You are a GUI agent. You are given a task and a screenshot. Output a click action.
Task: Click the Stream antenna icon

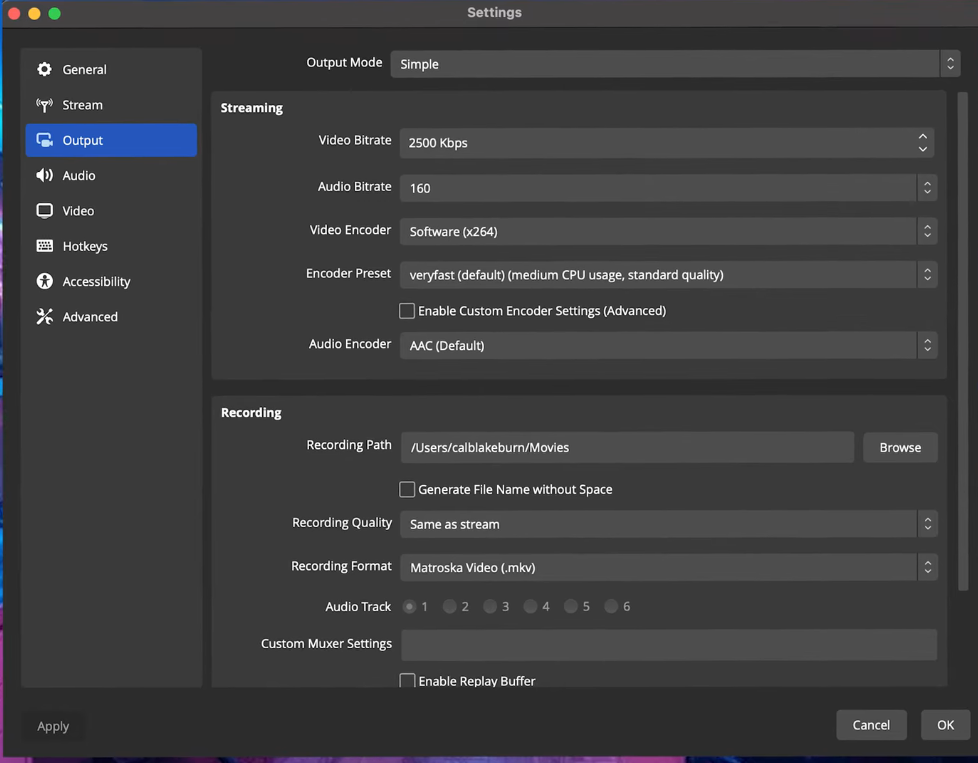pos(44,105)
